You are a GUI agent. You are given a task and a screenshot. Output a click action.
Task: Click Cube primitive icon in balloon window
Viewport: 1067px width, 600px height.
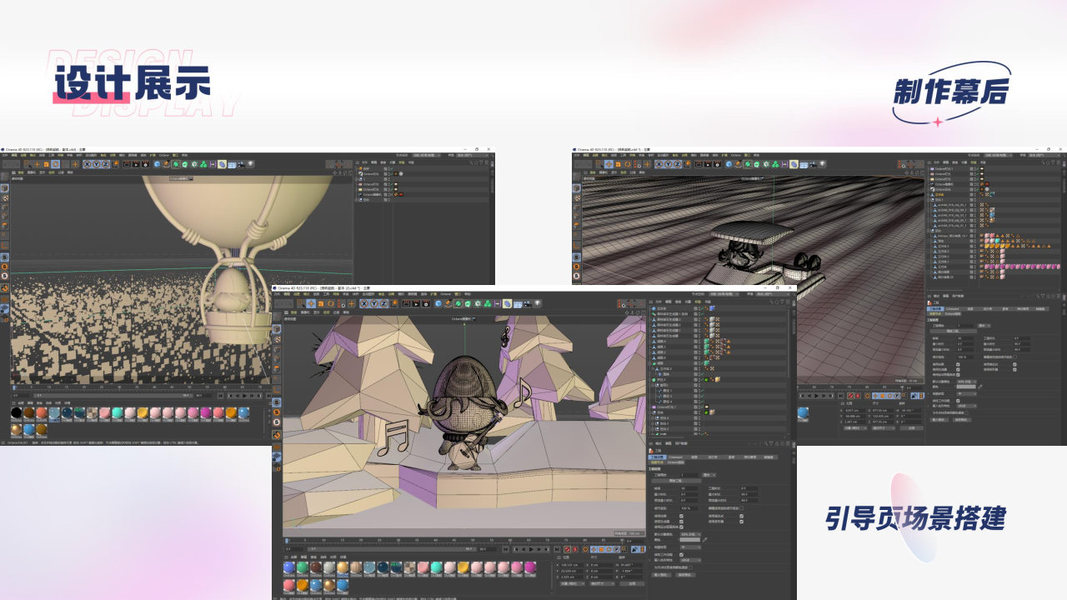(x=157, y=165)
